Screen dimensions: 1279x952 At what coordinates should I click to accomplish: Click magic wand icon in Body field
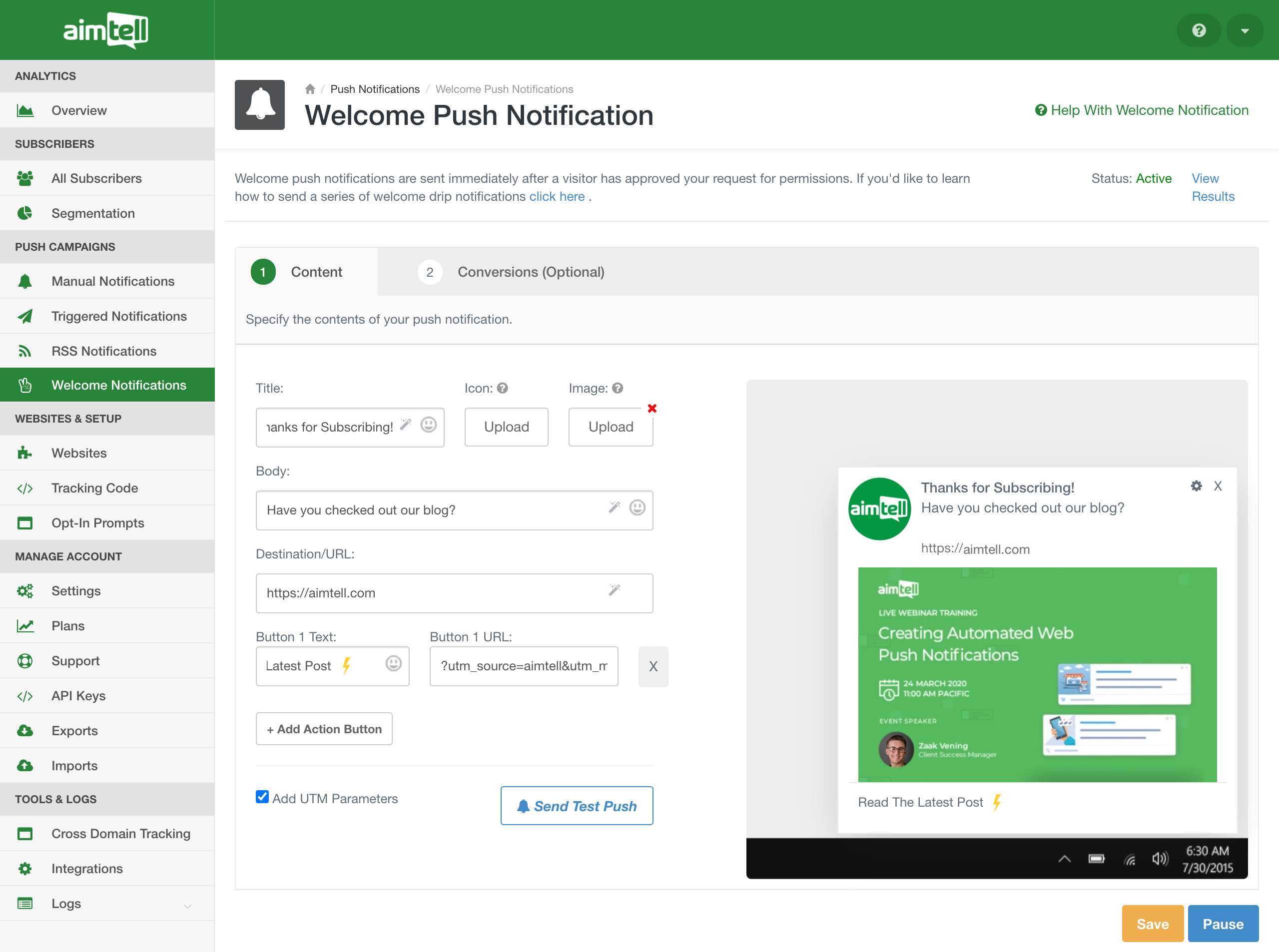pyautogui.click(x=614, y=507)
